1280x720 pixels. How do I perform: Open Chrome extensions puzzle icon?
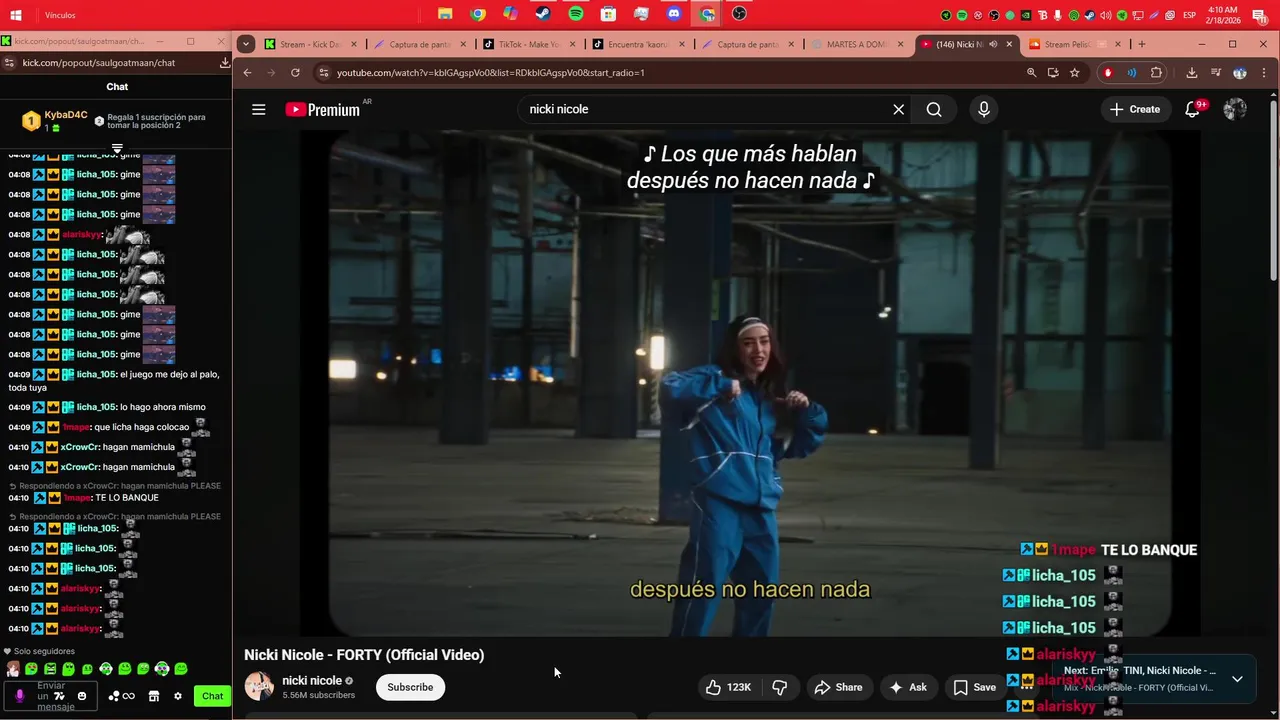tap(1156, 73)
